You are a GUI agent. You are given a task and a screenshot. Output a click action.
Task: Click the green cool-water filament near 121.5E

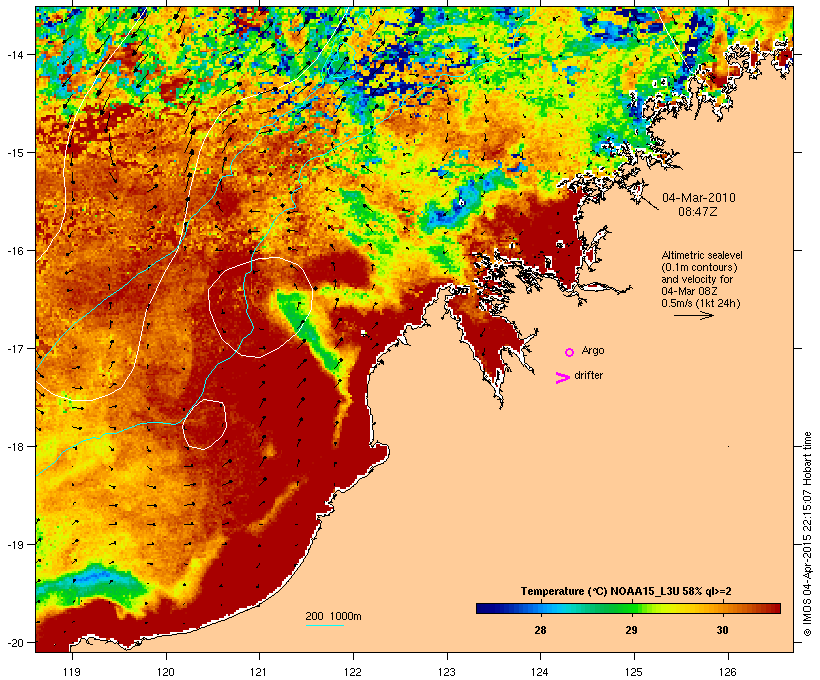[309, 332]
